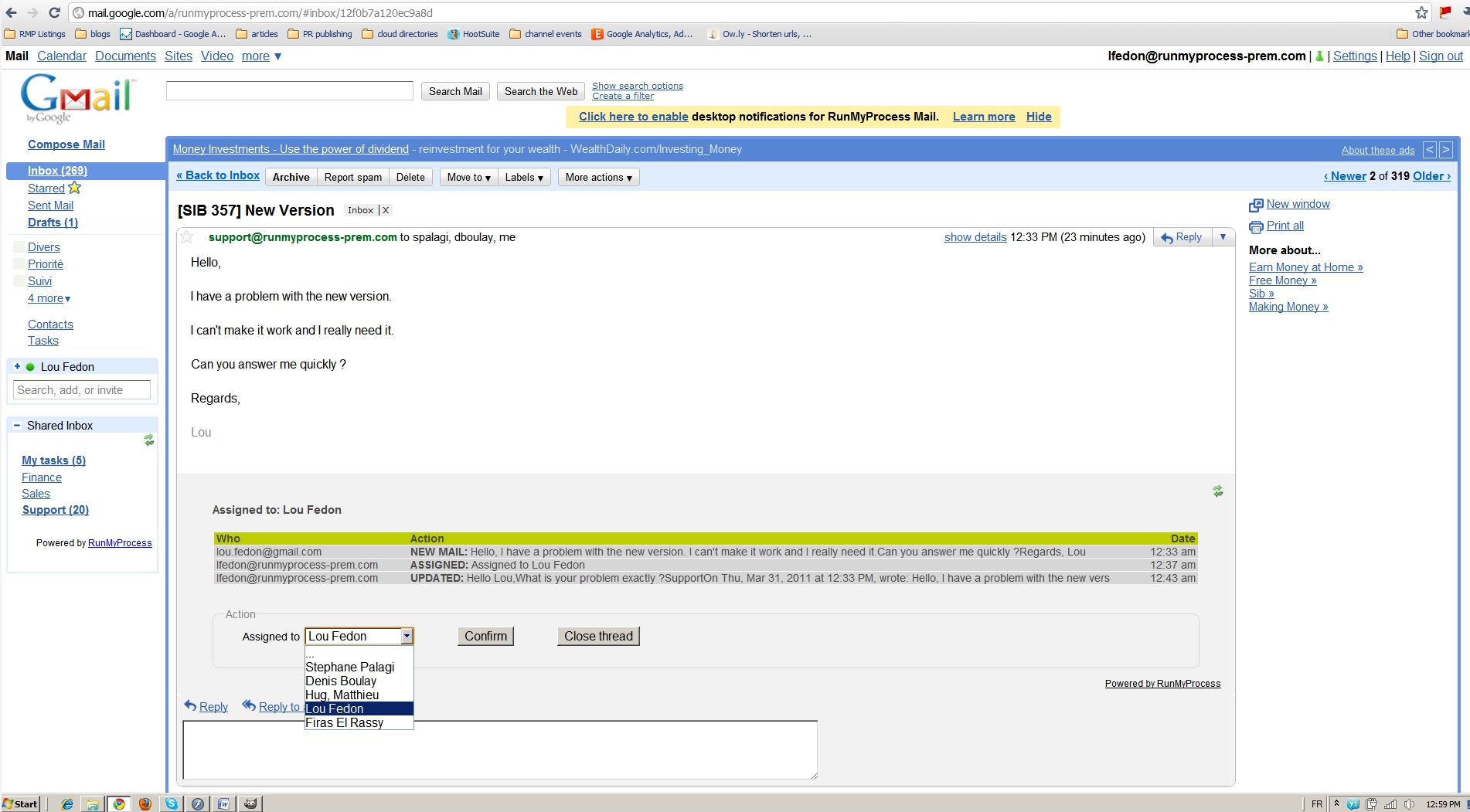Click the green refresh icon above thread history
This screenshot has width=1470, height=812.
[1217, 491]
